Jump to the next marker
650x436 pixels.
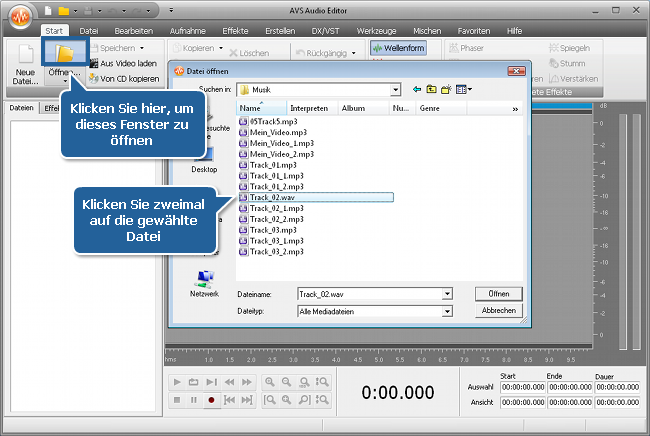[247, 400]
